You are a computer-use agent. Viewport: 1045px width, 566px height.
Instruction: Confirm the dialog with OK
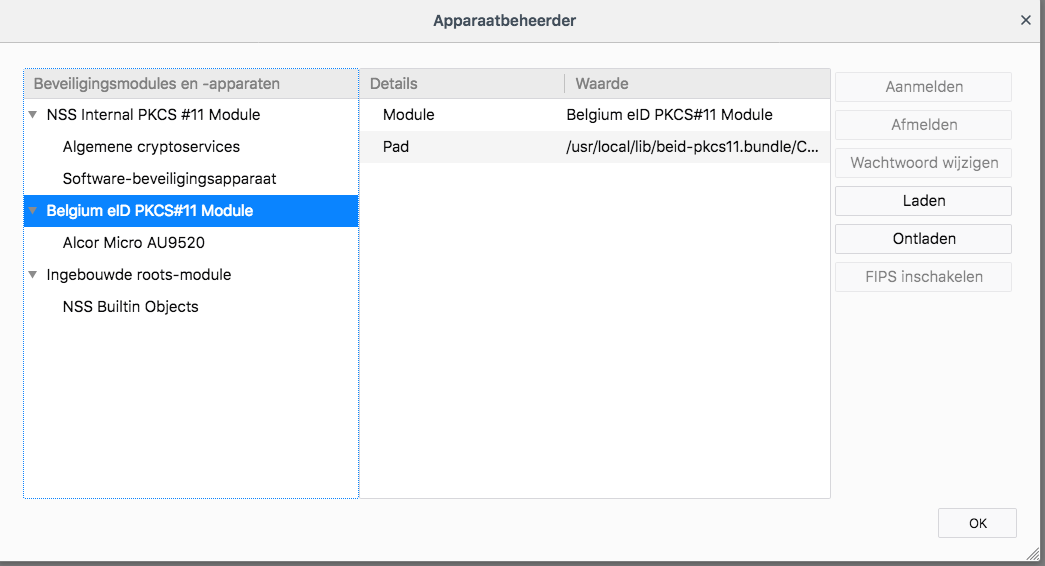(x=977, y=523)
